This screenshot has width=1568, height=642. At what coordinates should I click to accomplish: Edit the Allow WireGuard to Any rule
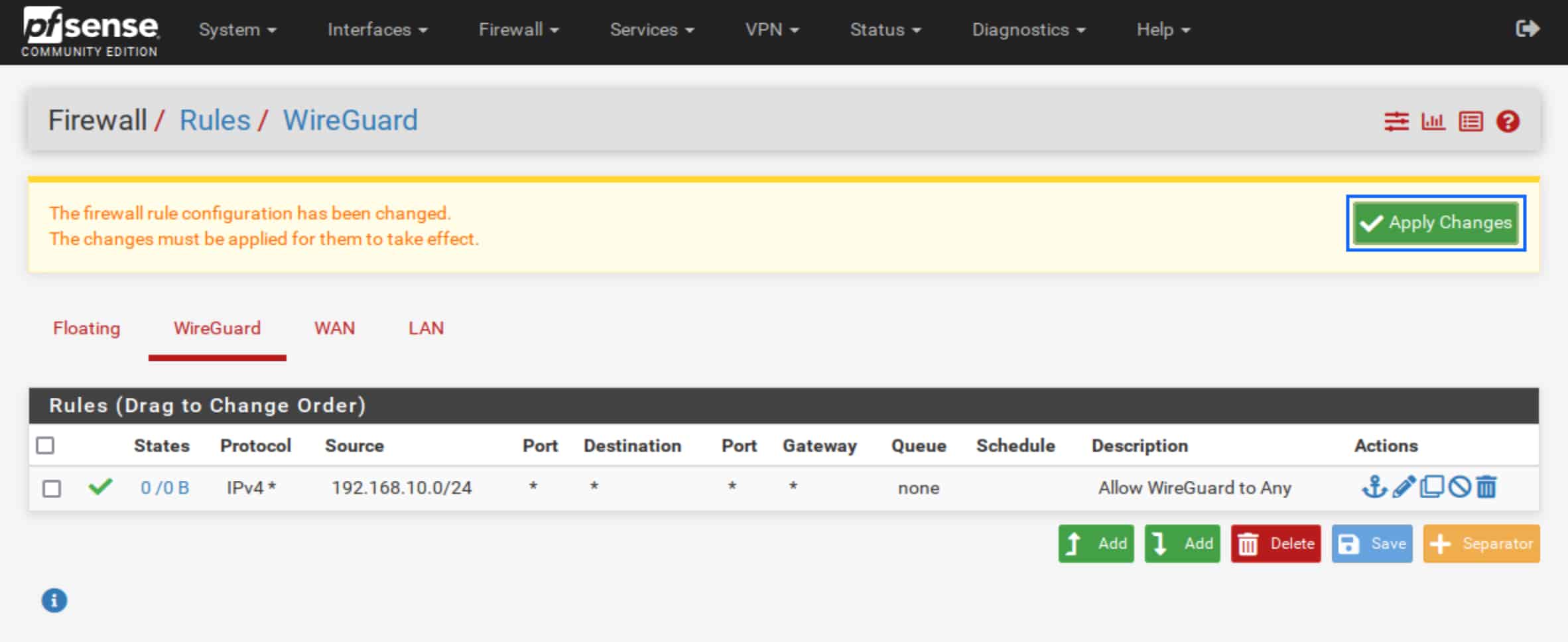(x=1404, y=487)
